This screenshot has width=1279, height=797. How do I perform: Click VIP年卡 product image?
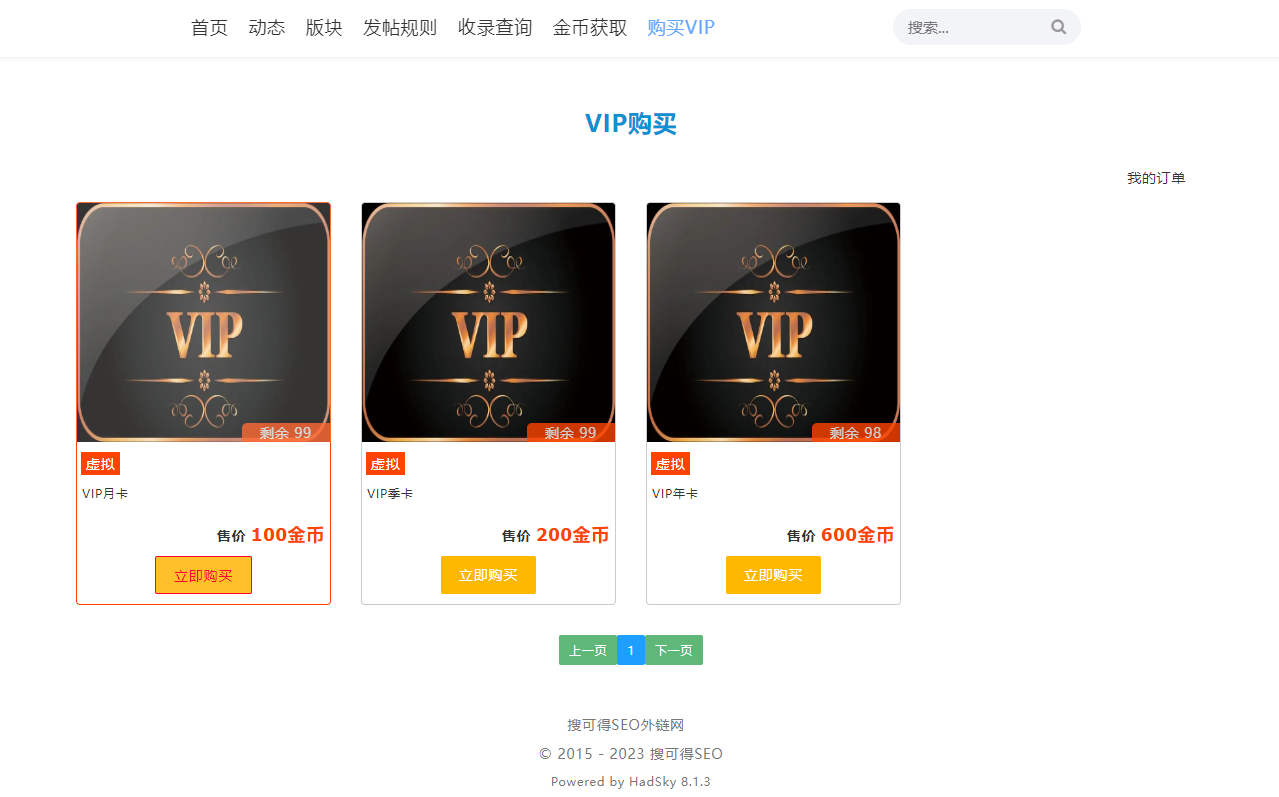click(x=774, y=323)
